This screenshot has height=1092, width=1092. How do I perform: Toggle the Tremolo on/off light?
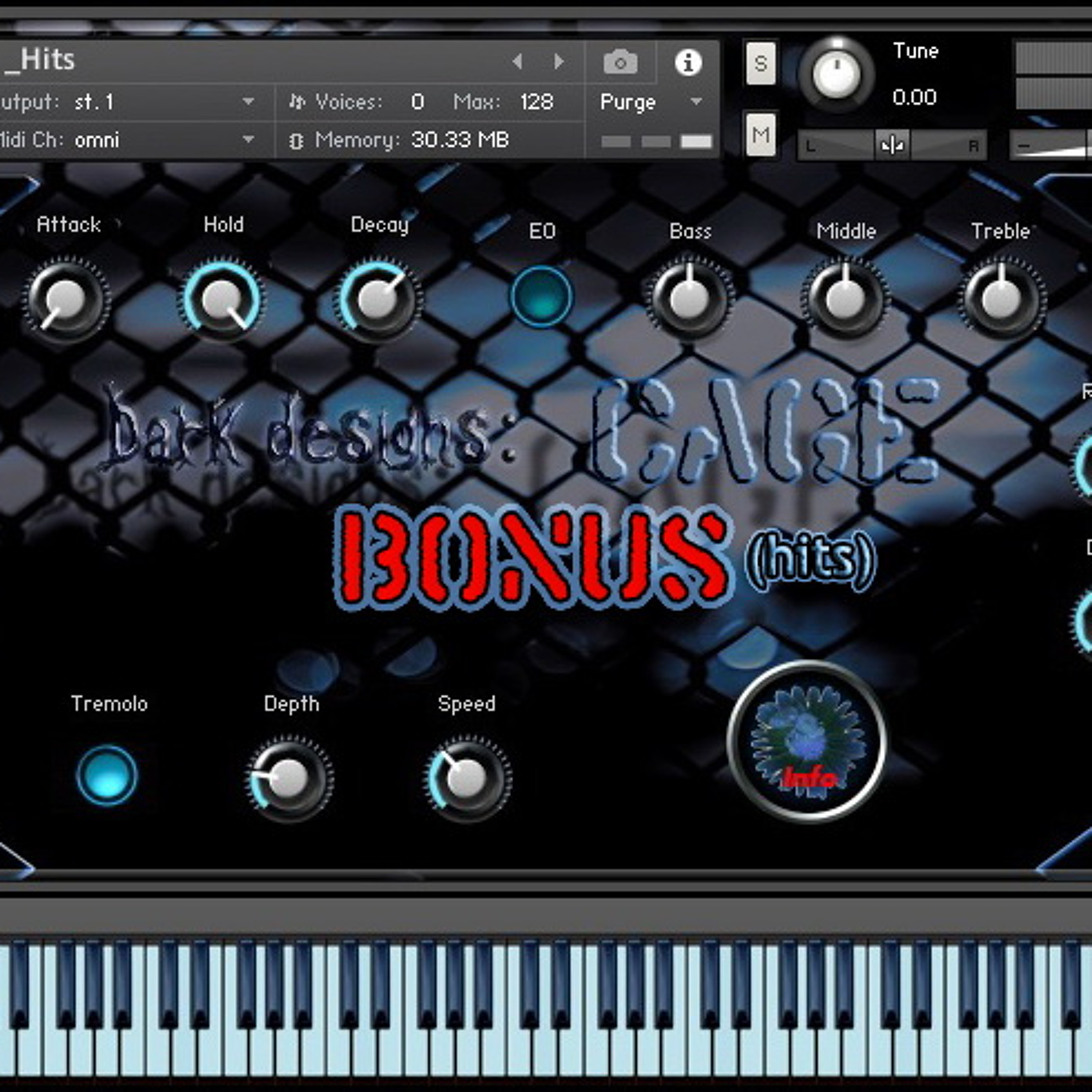click(106, 775)
